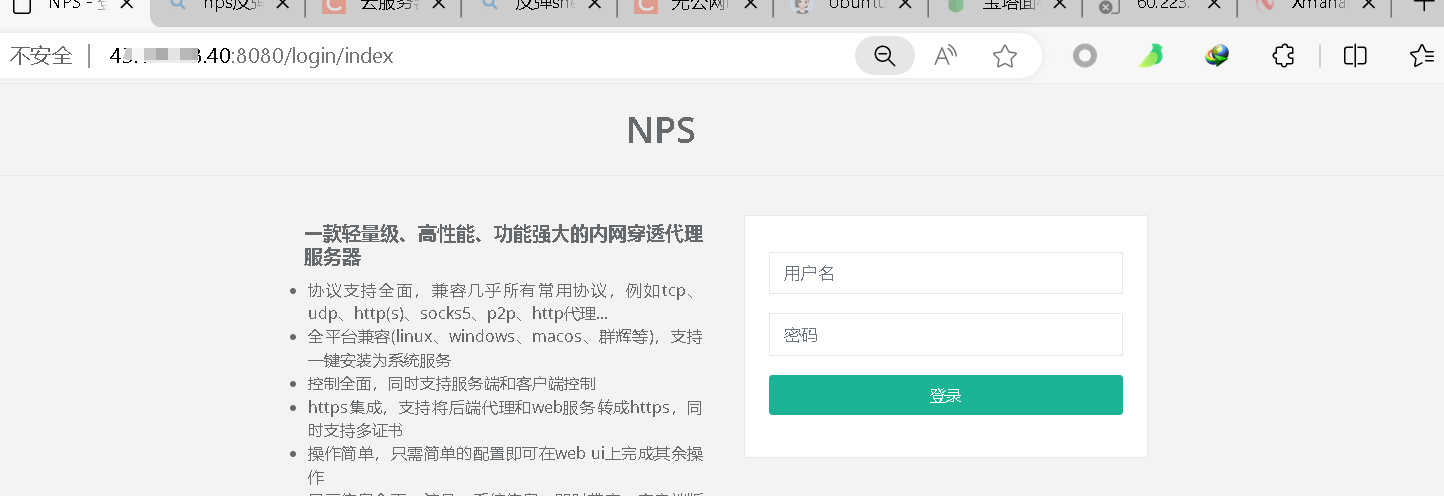The width and height of the screenshot is (1444, 496).
Task: Activate the Read aloud icon
Action: 945,56
